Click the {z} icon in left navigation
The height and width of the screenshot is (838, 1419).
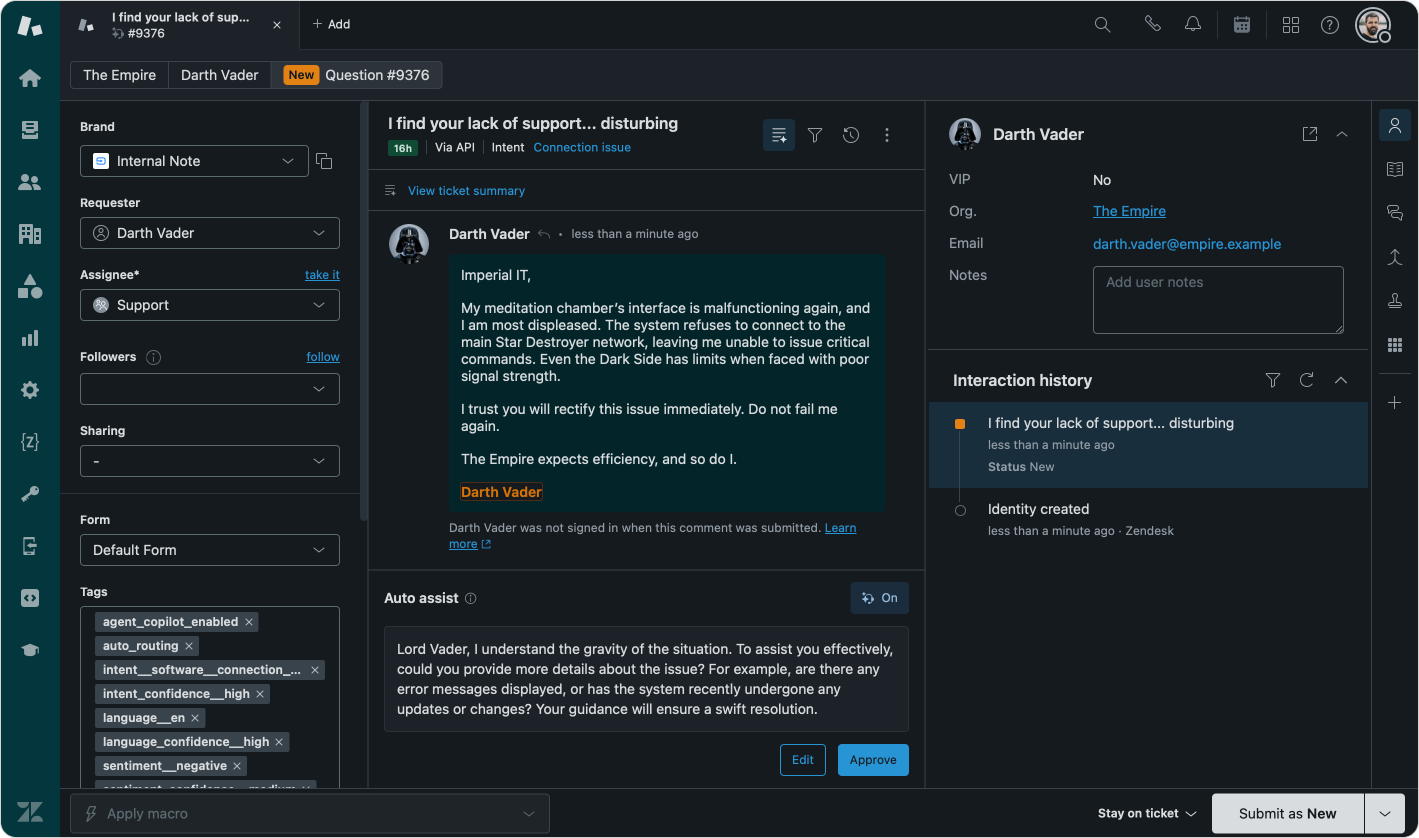[x=30, y=442]
